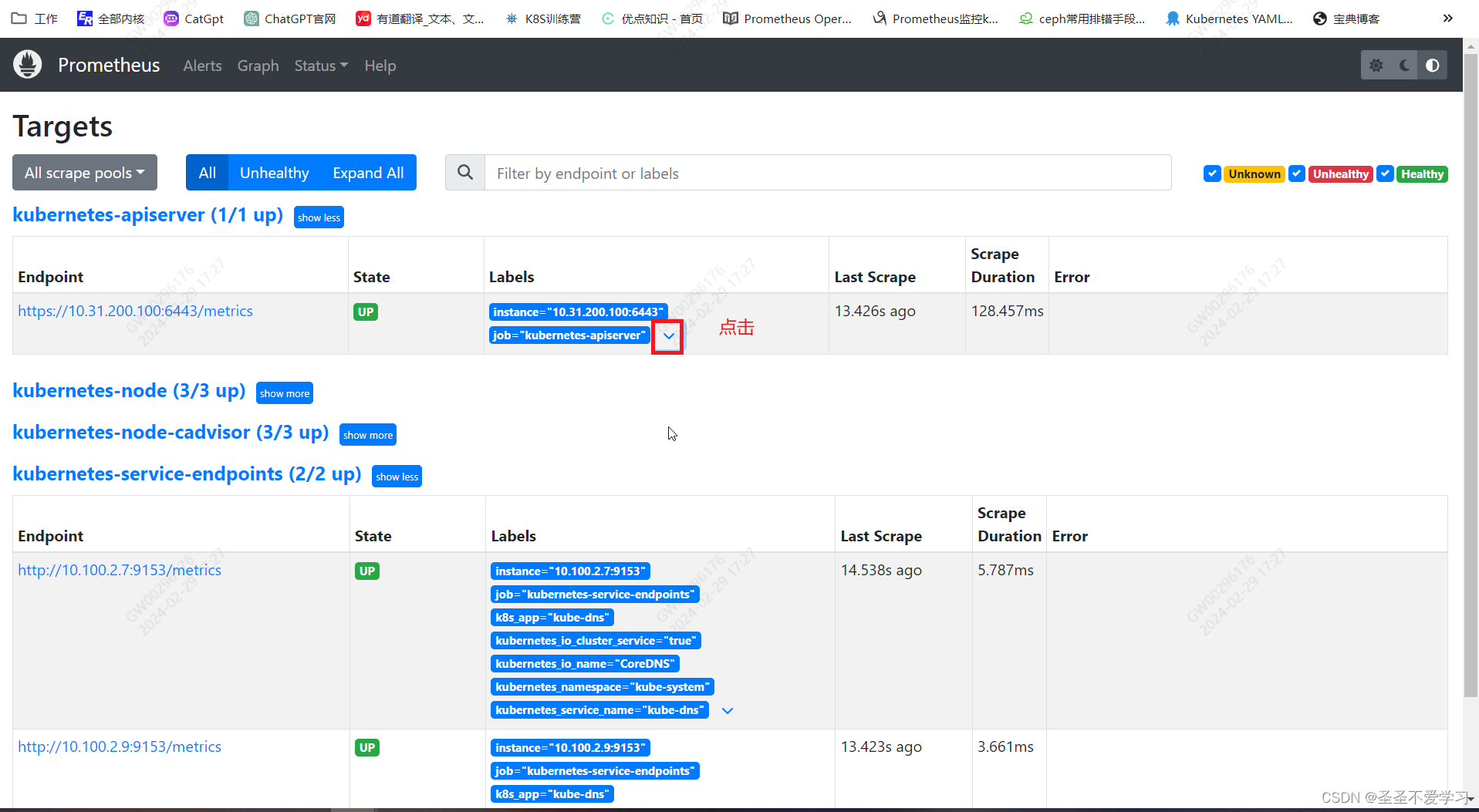Viewport: 1479px width, 812px height.
Task: Click the red Unhealthy badge
Action: 1341,174
